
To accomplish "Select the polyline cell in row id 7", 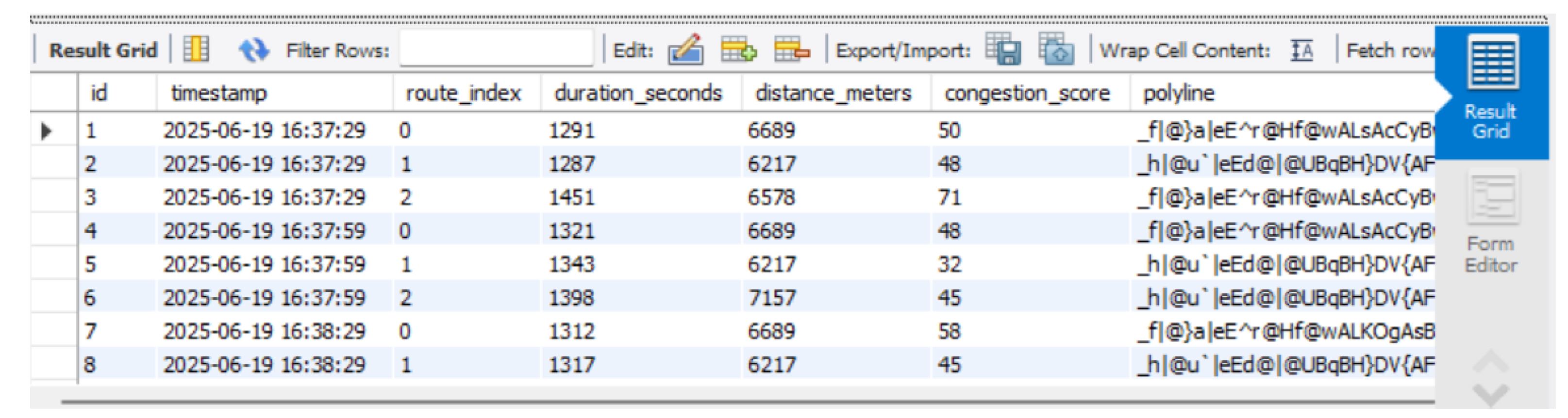I will point(1283,331).
